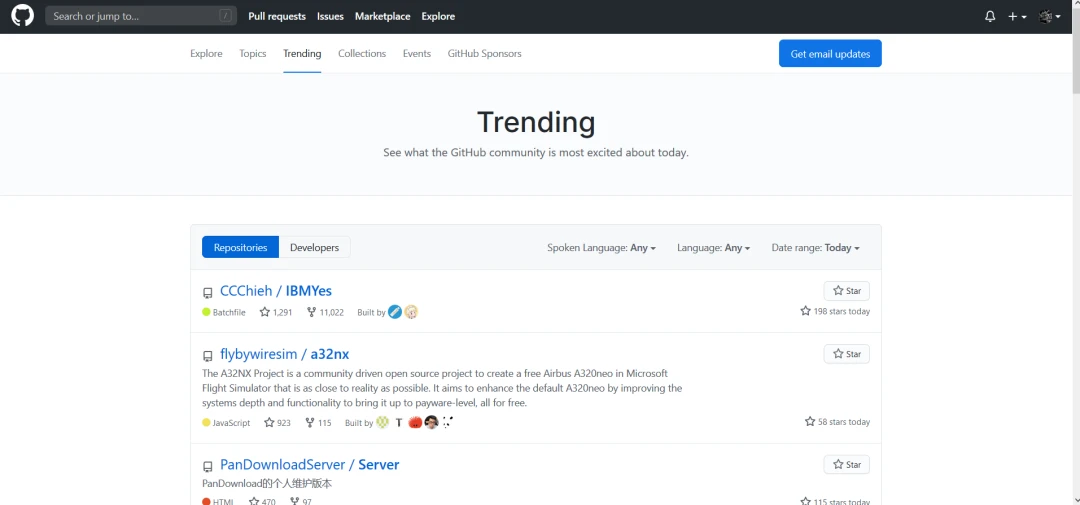Screen dimensions: 1080x505
Task: Expand the Spoken Language filter dropdown
Action: [x=601, y=248]
